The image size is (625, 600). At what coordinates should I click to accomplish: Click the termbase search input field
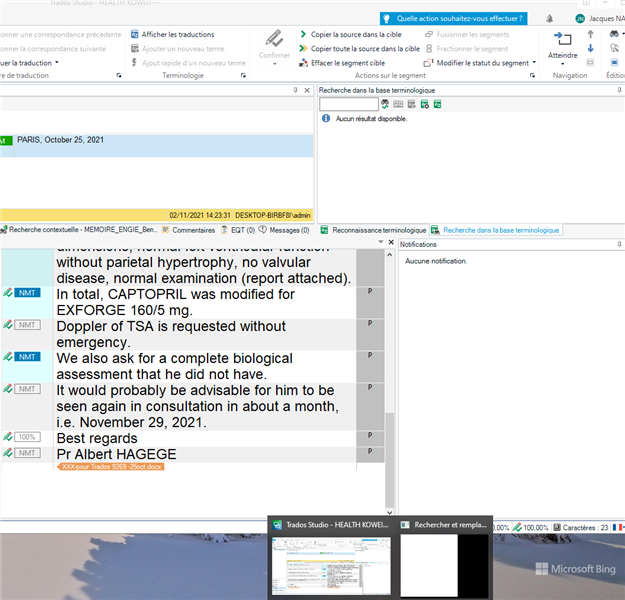349,104
